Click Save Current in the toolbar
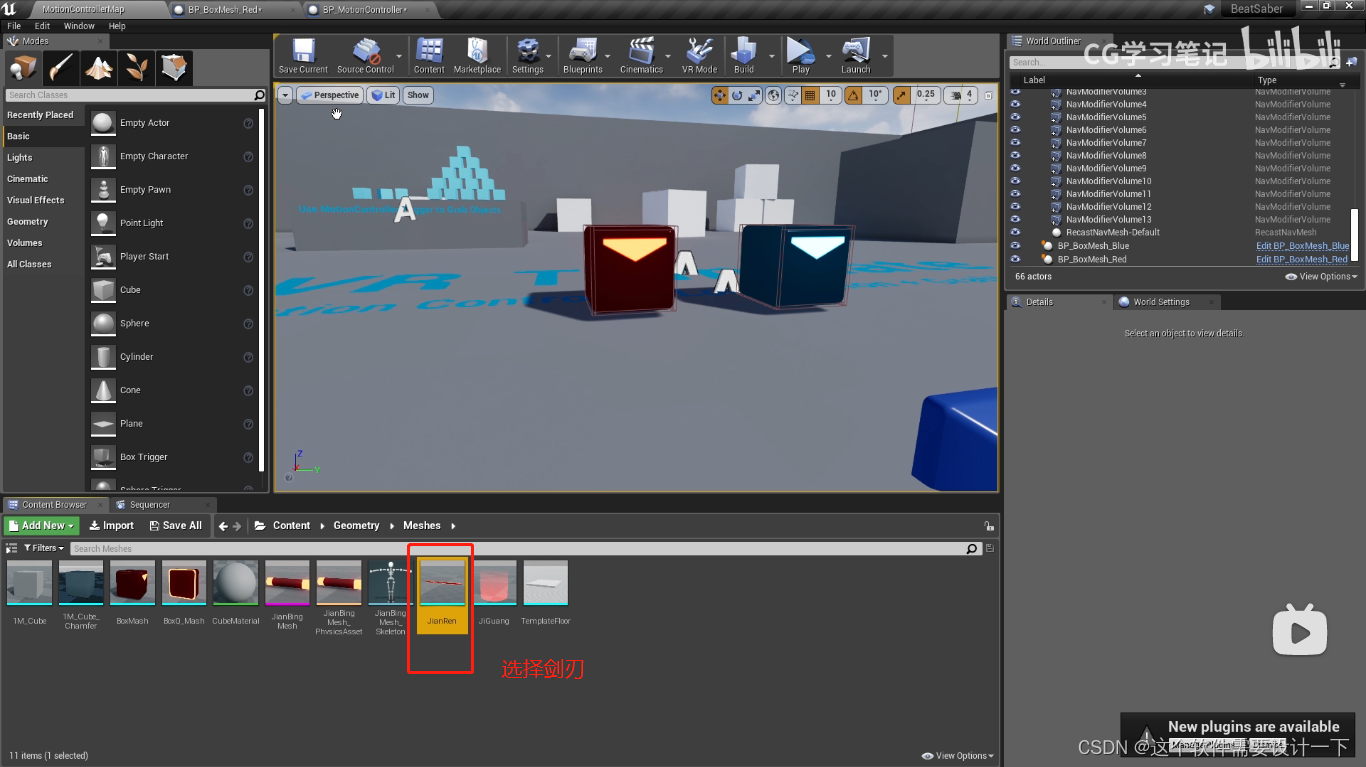This screenshot has height=767, width=1366. point(303,56)
